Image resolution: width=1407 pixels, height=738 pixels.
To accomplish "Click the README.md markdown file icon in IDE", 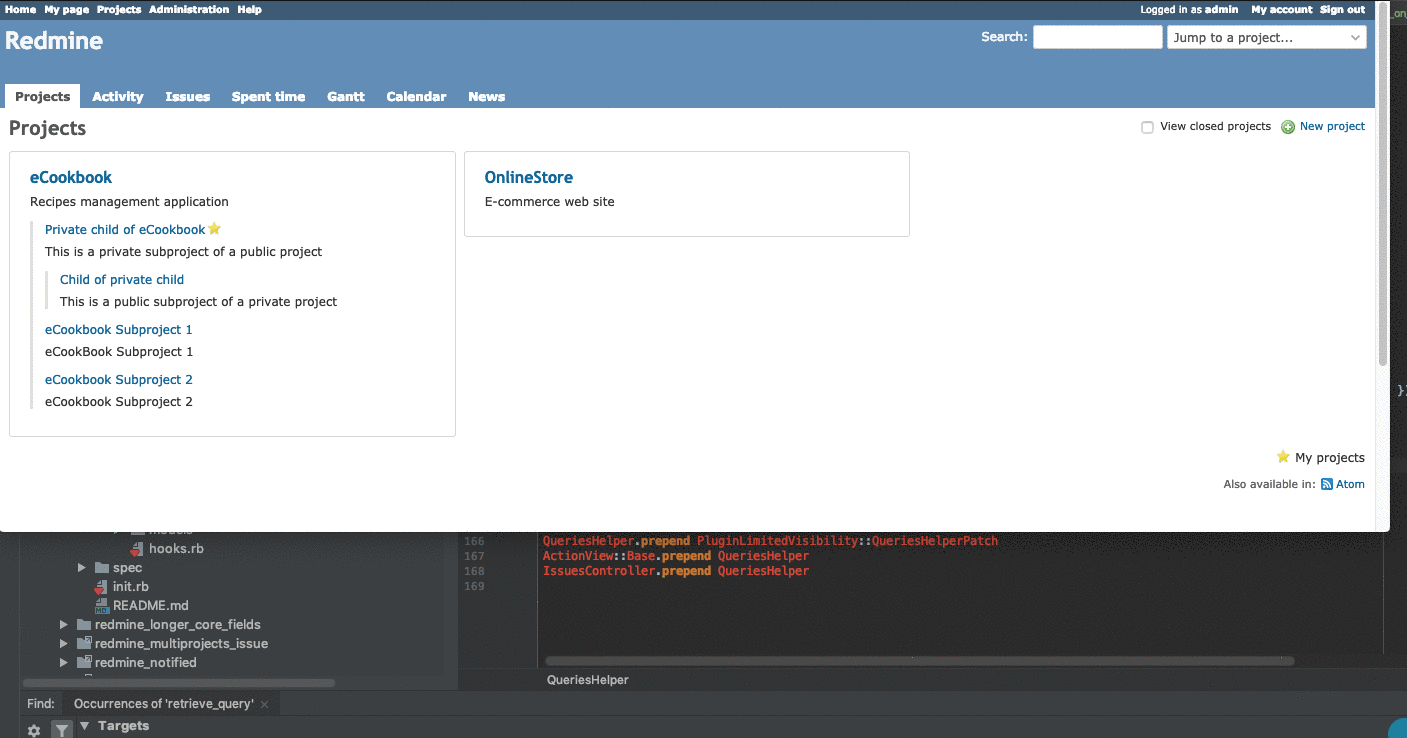I will pos(101,606).
